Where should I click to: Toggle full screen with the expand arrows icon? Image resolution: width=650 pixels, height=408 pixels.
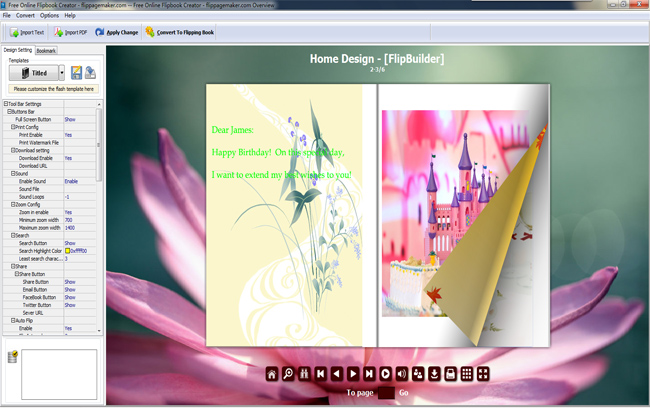[x=483, y=374]
